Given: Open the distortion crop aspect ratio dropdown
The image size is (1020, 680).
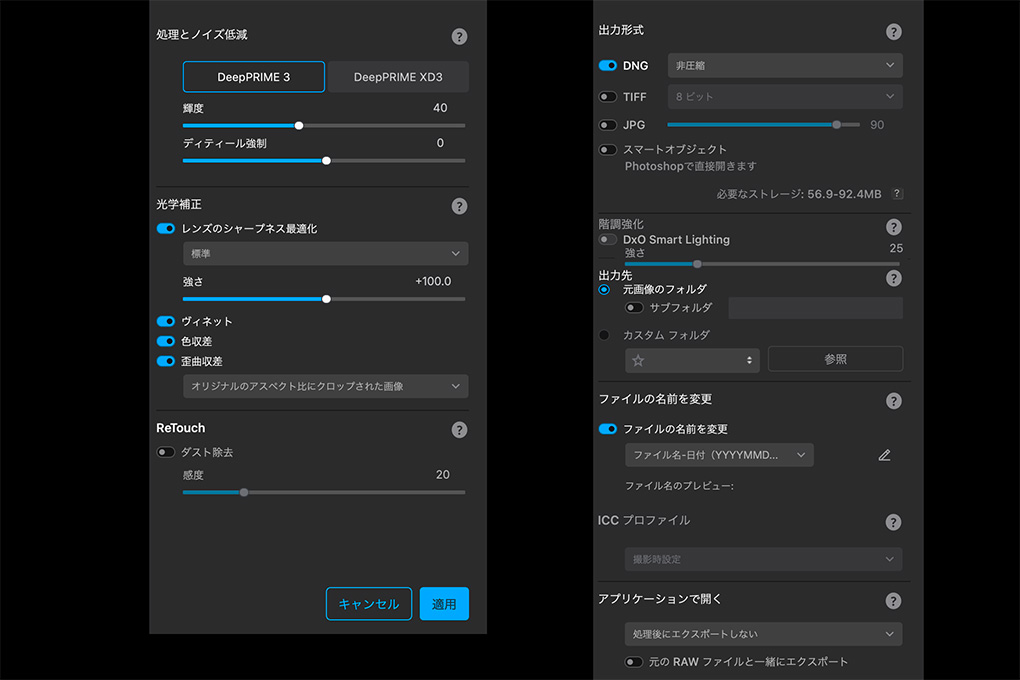Looking at the screenshot, I should (325, 386).
